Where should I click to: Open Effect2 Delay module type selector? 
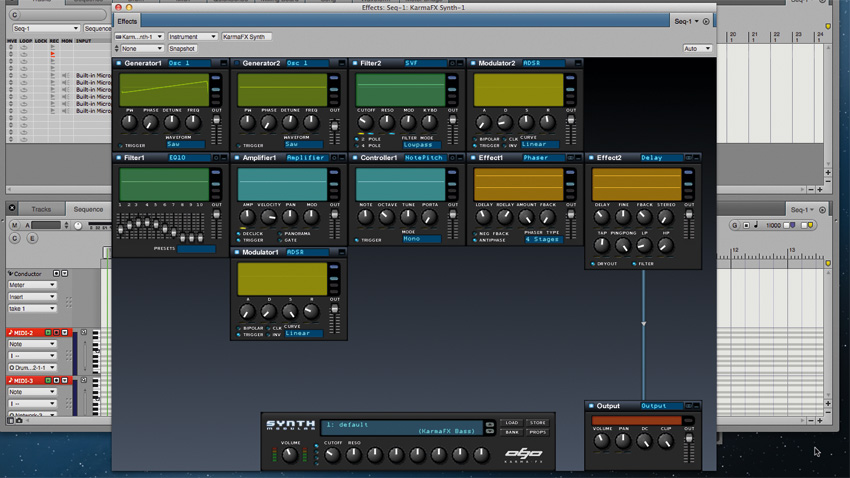click(661, 158)
